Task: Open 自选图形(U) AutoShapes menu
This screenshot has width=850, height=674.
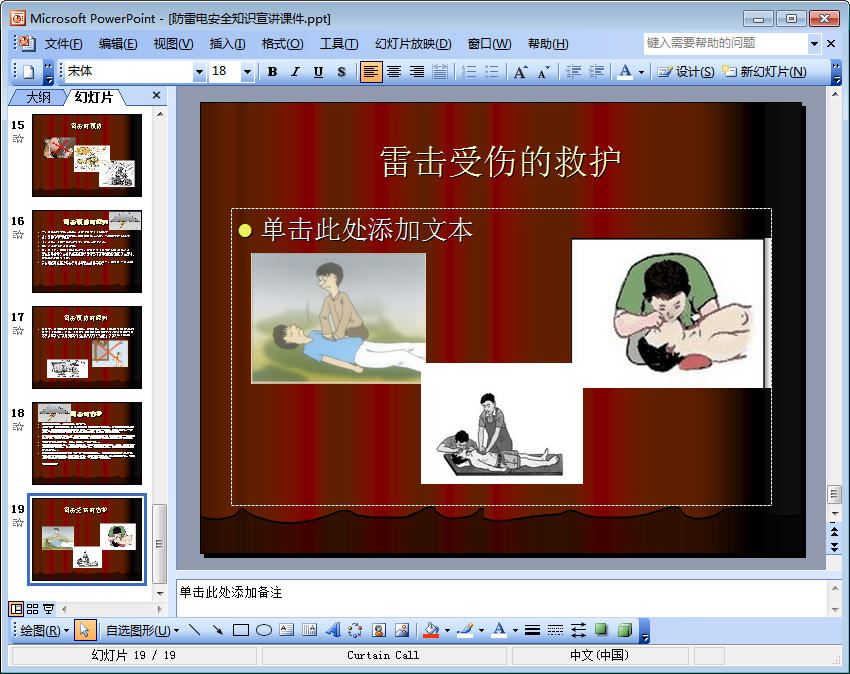Action: (142, 631)
